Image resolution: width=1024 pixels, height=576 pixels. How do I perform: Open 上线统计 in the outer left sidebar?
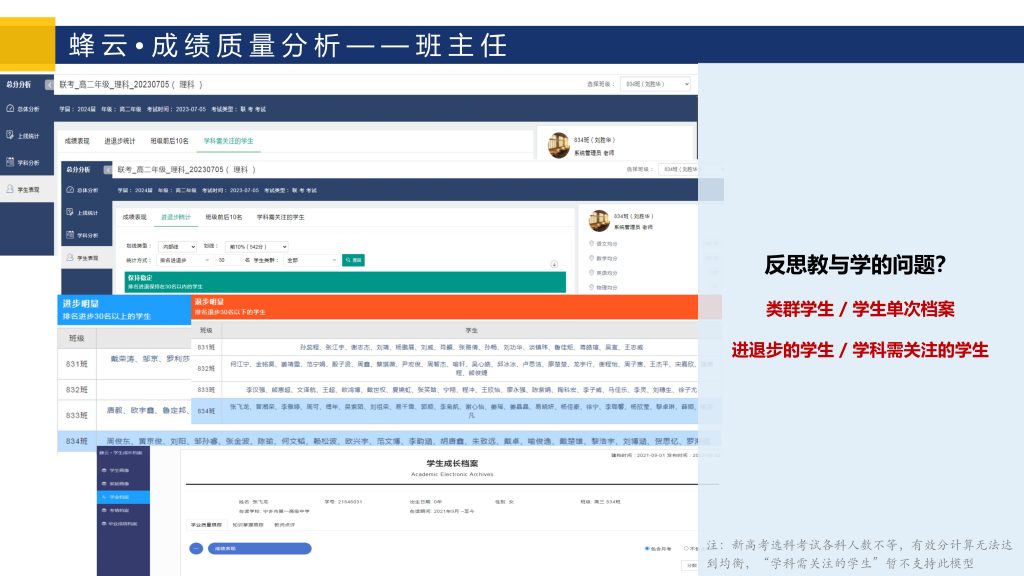27,136
